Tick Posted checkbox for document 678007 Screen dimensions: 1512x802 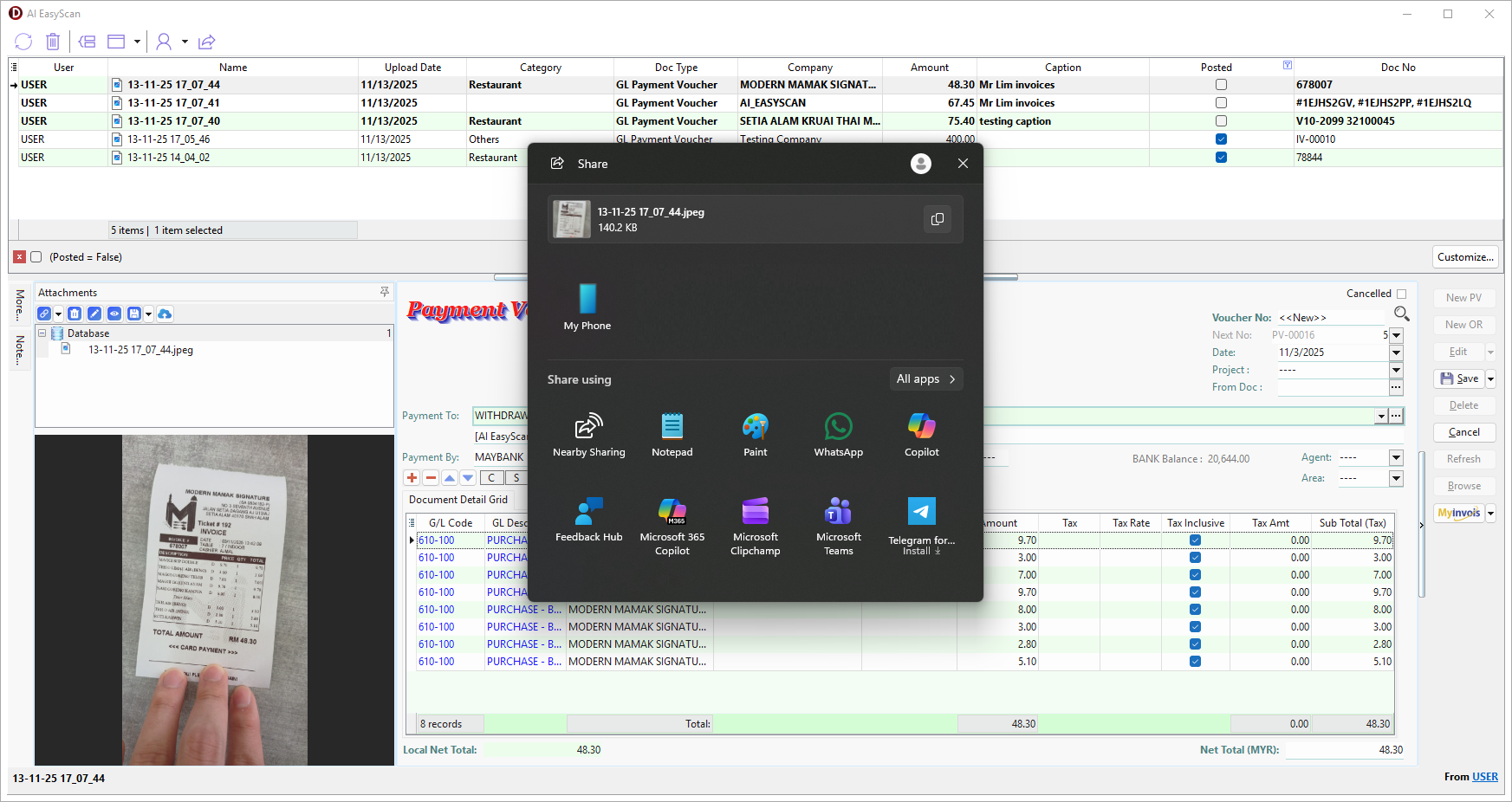tap(1221, 85)
